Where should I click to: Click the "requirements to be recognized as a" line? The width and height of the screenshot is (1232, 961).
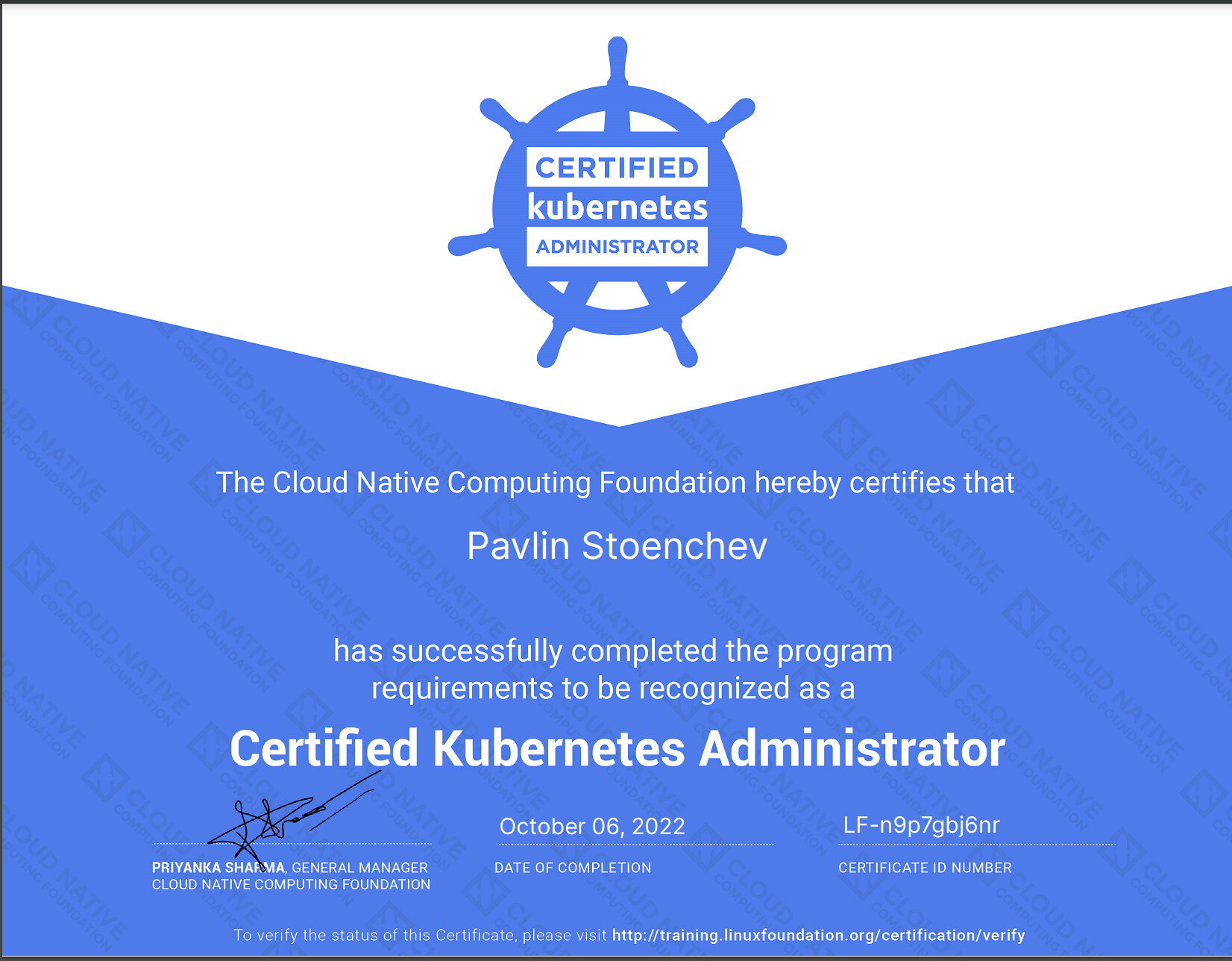coord(613,689)
